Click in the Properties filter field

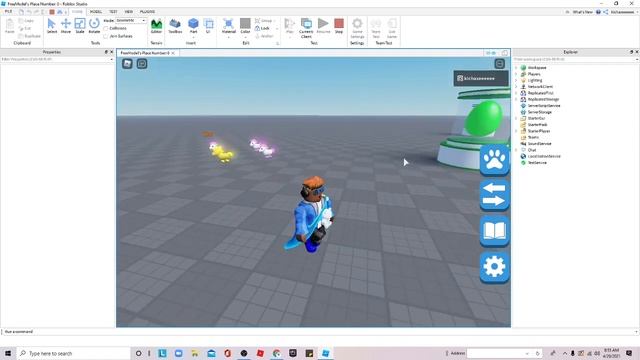click(57, 59)
